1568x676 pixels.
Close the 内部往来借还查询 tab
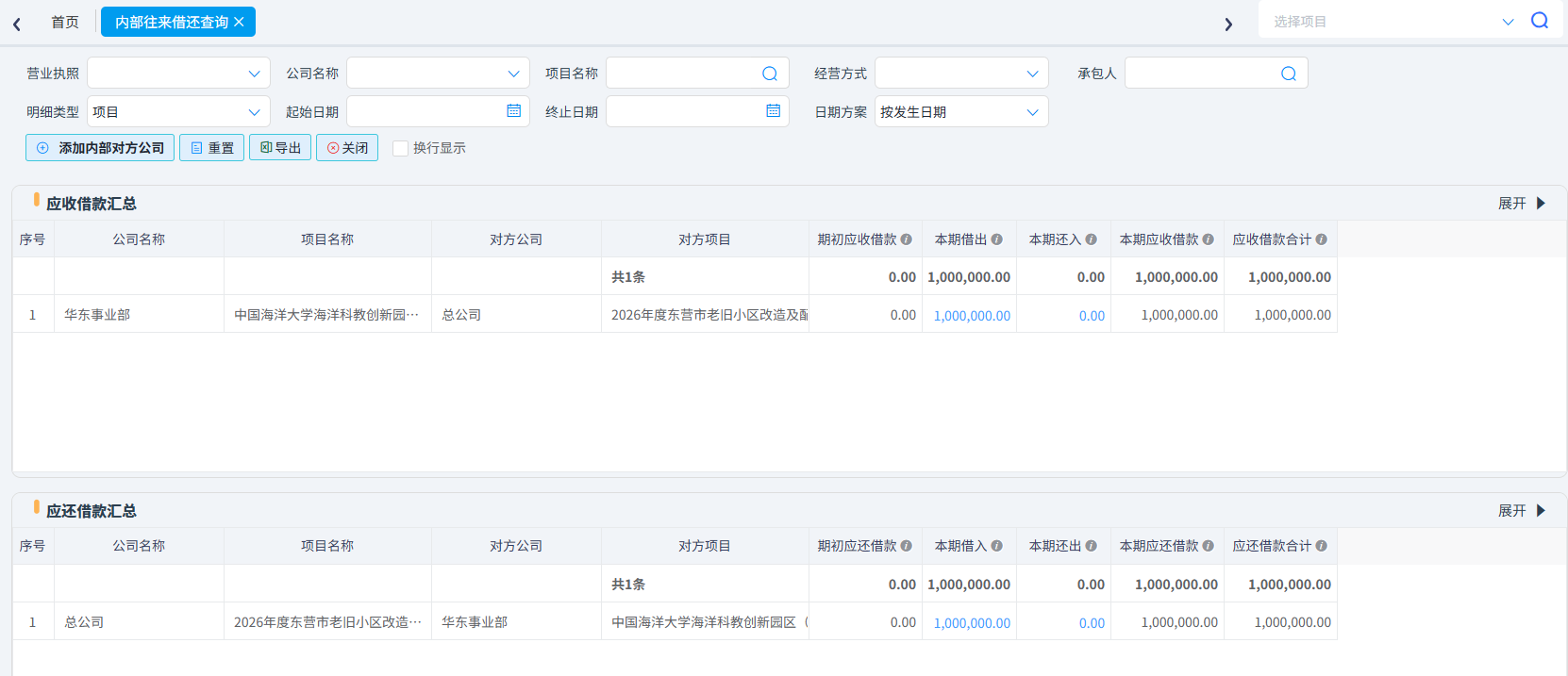(239, 22)
